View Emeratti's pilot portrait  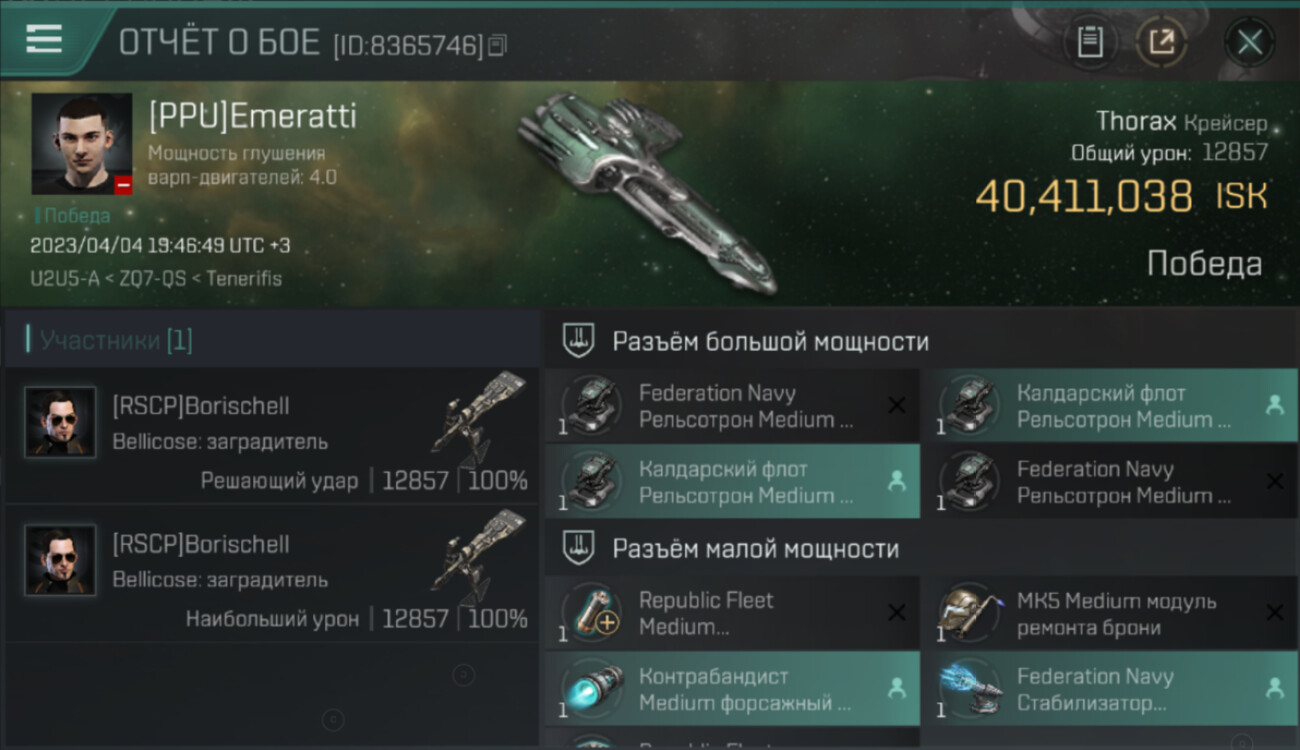(82, 144)
